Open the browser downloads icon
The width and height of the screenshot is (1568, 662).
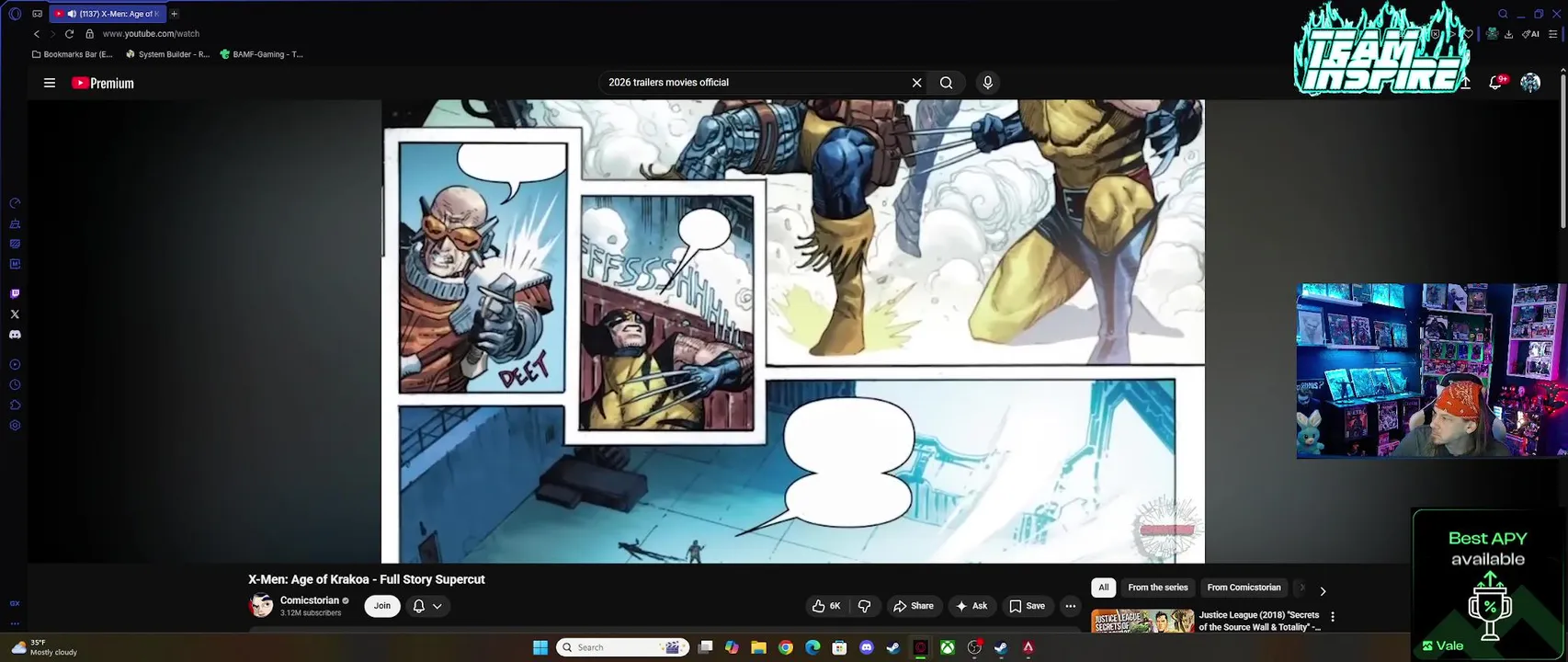(1508, 34)
